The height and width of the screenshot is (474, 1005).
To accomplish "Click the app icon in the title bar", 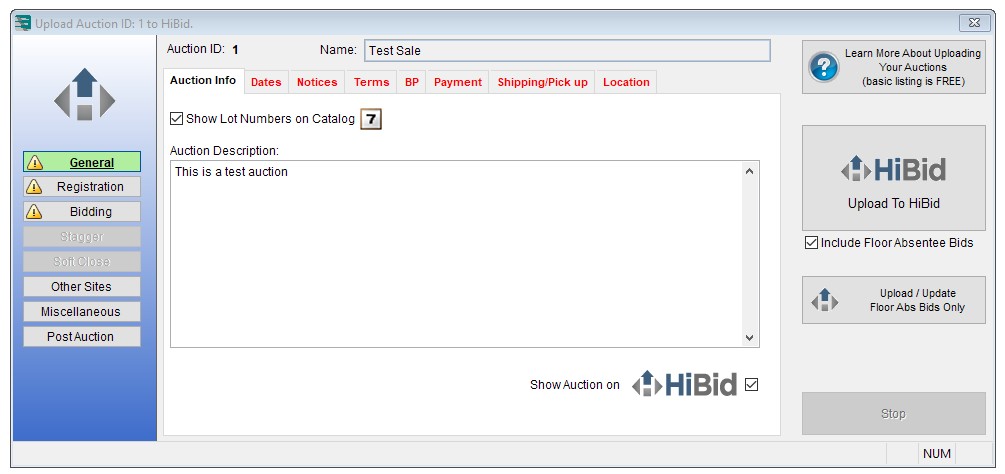I will [x=22, y=23].
